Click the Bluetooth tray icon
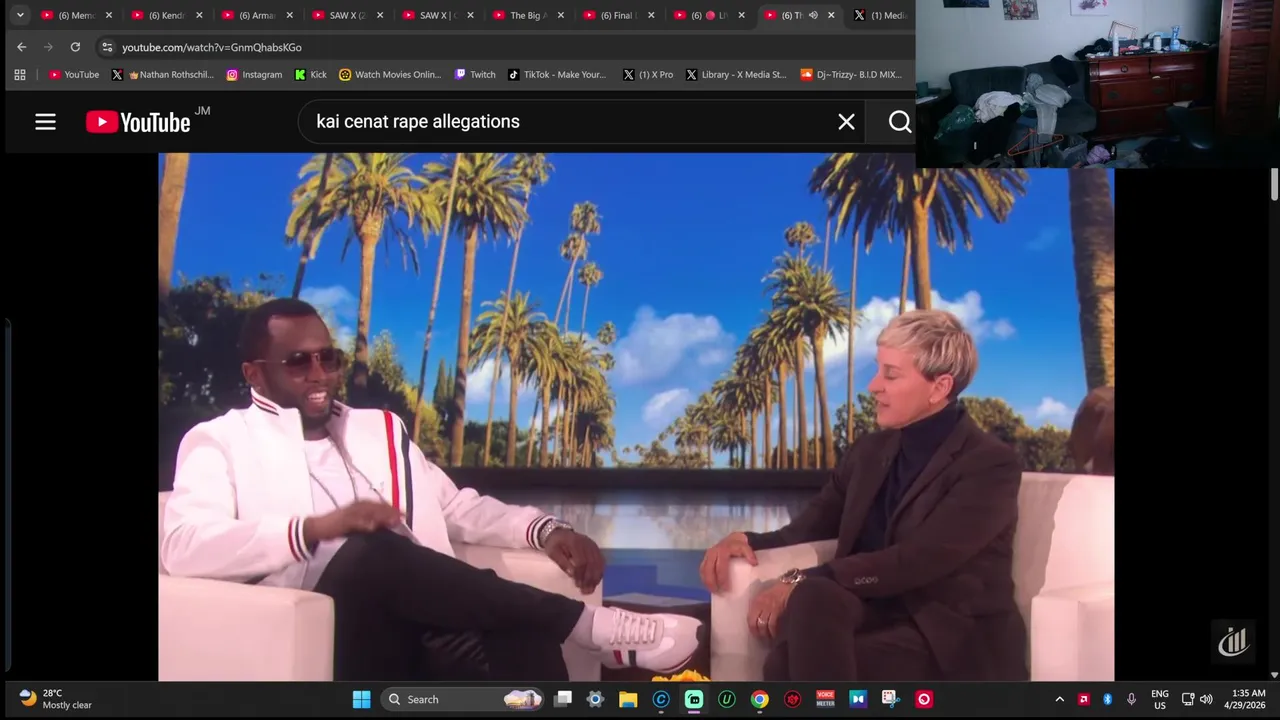The height and width of the screenshot is (720, 1280). 1107,699
